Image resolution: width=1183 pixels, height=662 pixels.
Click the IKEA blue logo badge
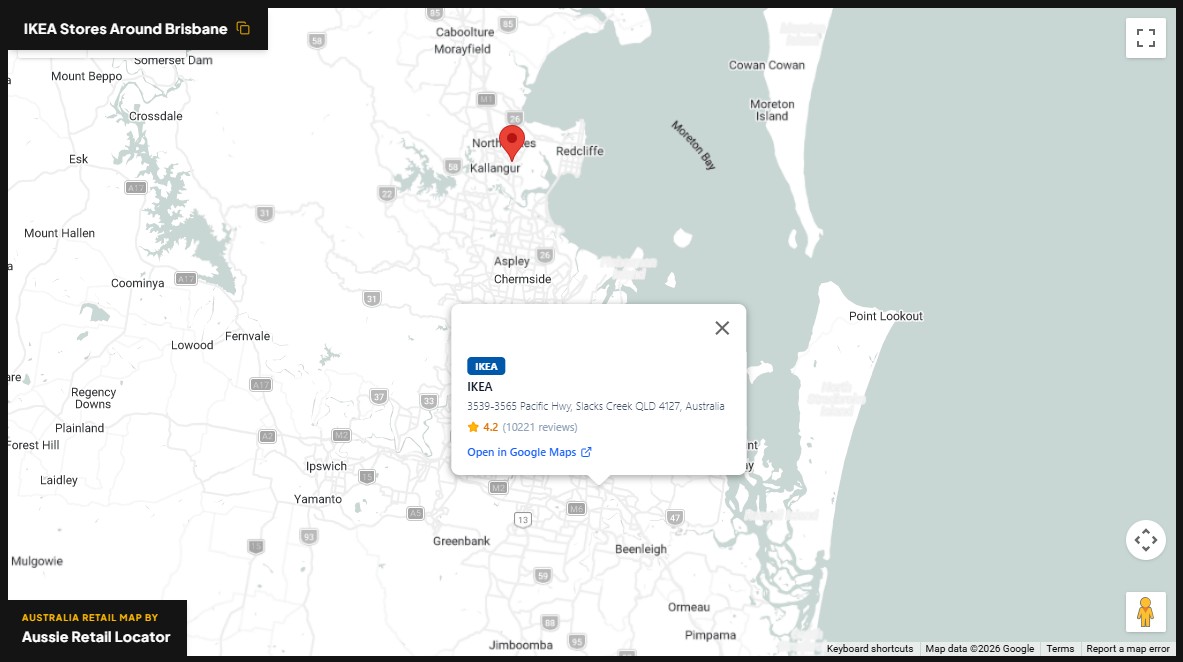click(486, 366)
